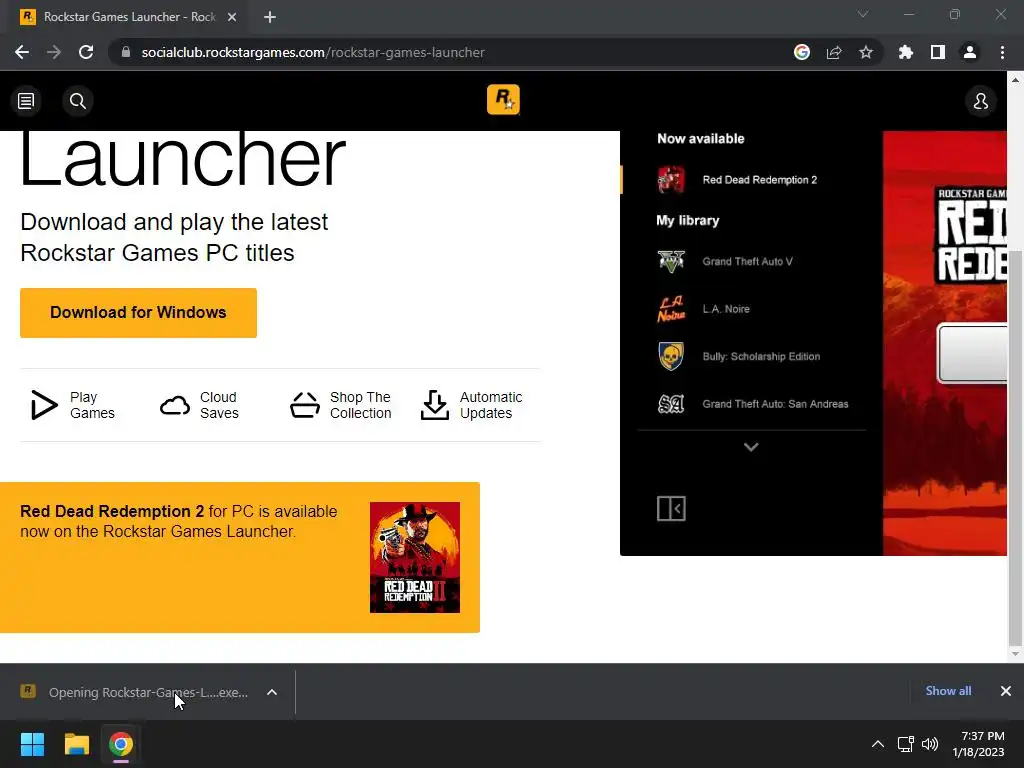The image size is (1024, 768).
Task: Open a new browser tab
Action: [x=270, y=17]
